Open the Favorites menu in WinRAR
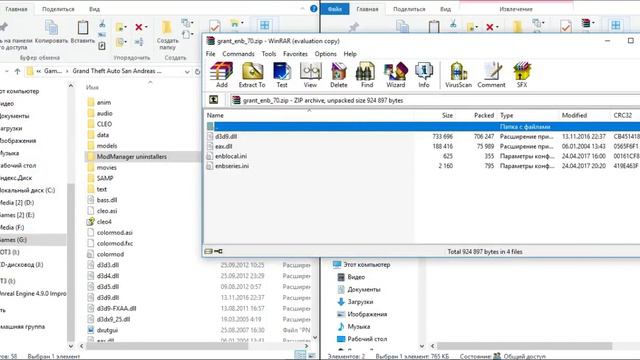 tap(295, 54)
